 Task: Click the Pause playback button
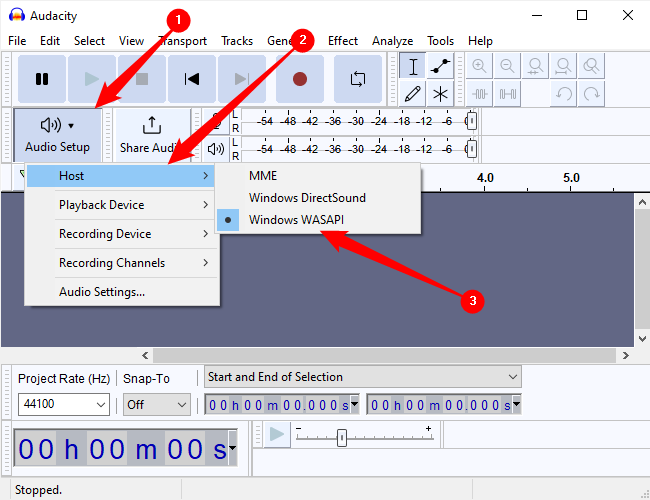click(42, 79)
